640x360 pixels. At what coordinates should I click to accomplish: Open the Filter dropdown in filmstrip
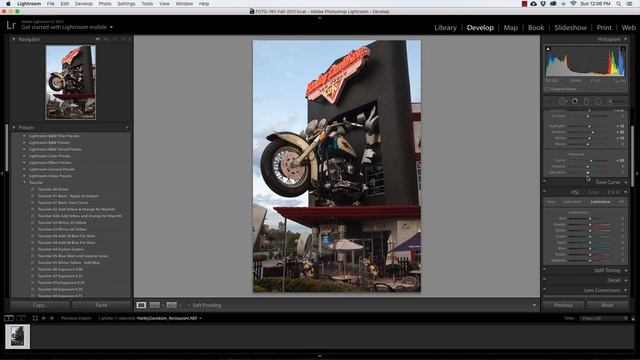[604, 318]
